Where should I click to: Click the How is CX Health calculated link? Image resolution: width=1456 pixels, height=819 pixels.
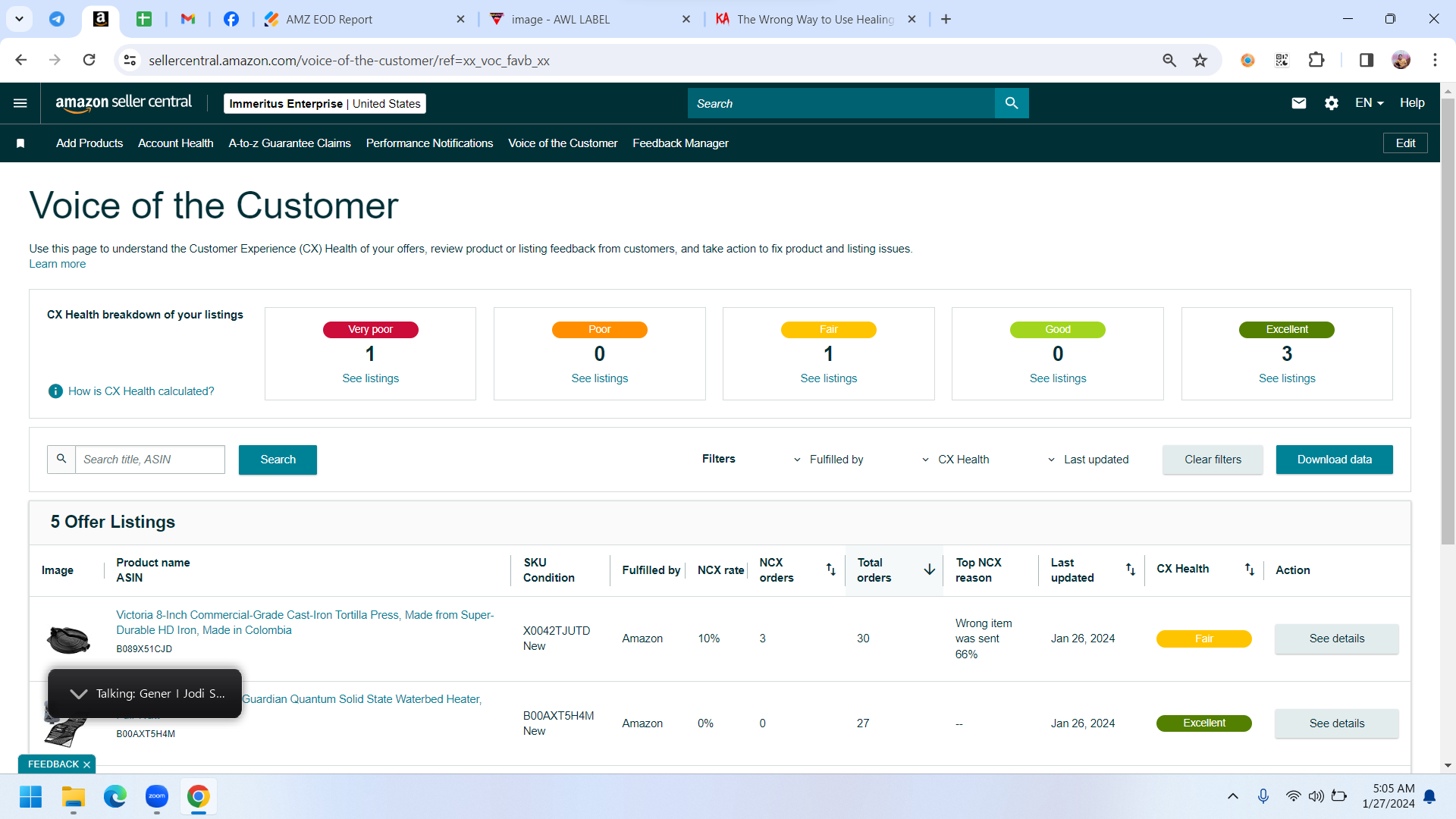[141, 391]
